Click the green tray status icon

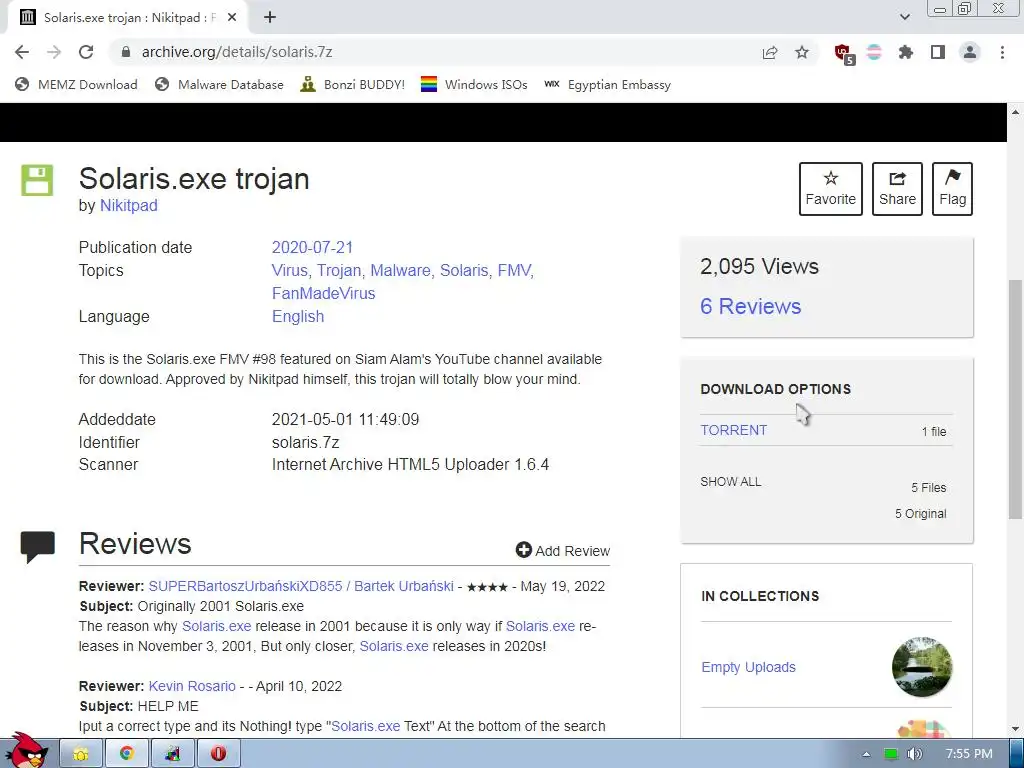[x=891, y=754]
